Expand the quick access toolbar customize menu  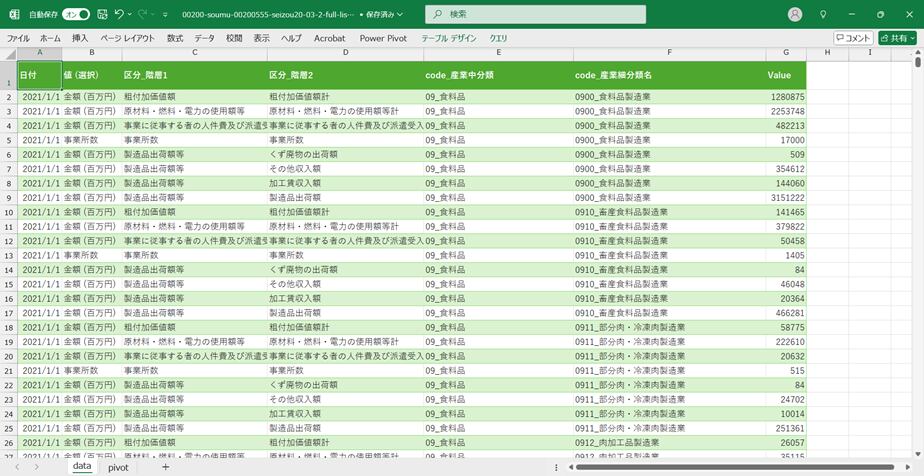click(x=166, y=15)
